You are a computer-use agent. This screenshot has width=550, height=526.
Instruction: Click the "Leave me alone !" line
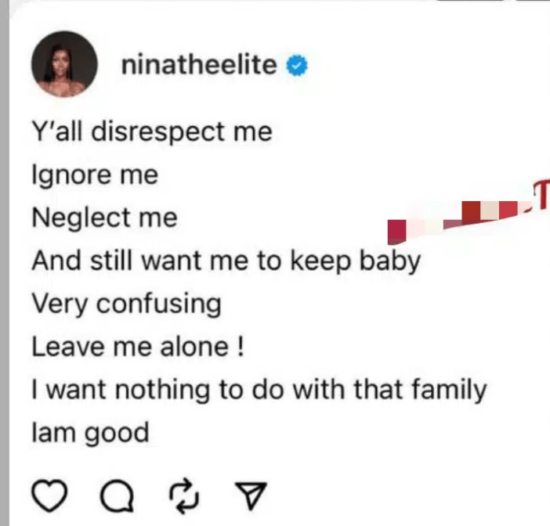138,347
